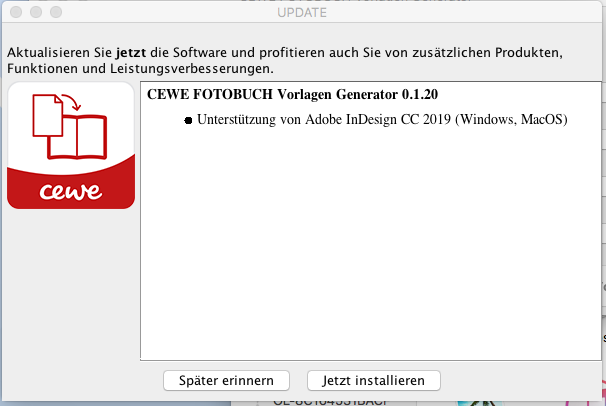
Task: Click the white cewe wordmark on red
Action: (71, 191)
